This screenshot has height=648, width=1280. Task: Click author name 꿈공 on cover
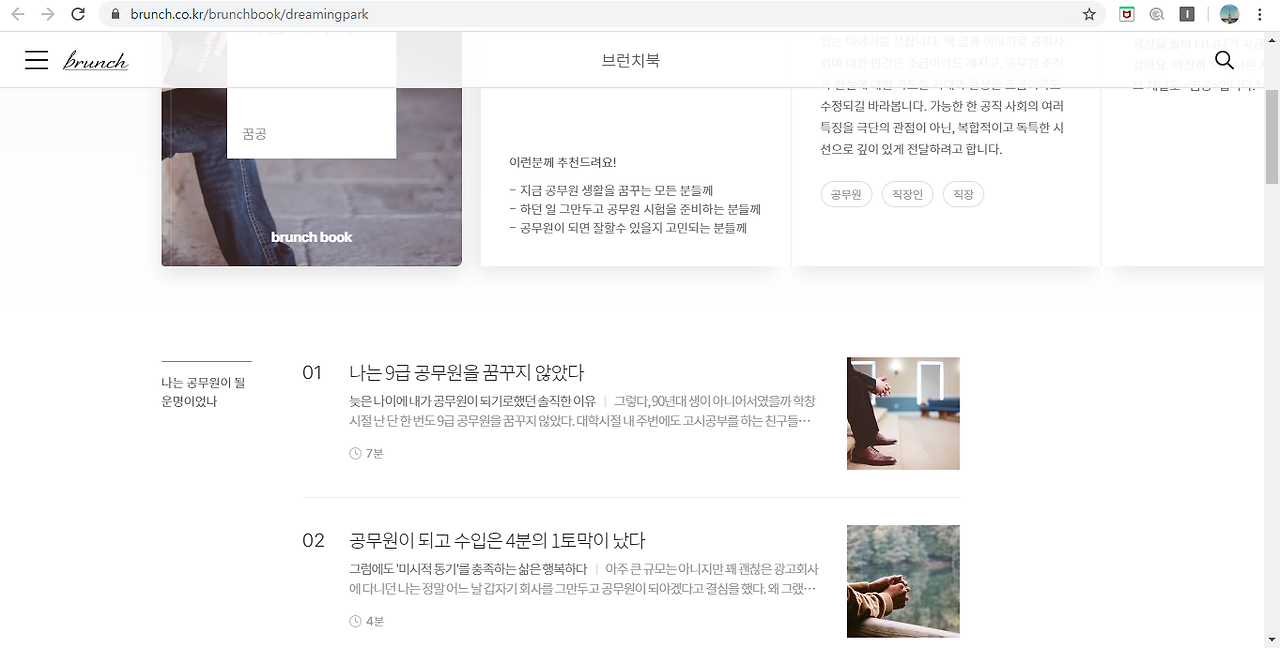pos(254,133)
